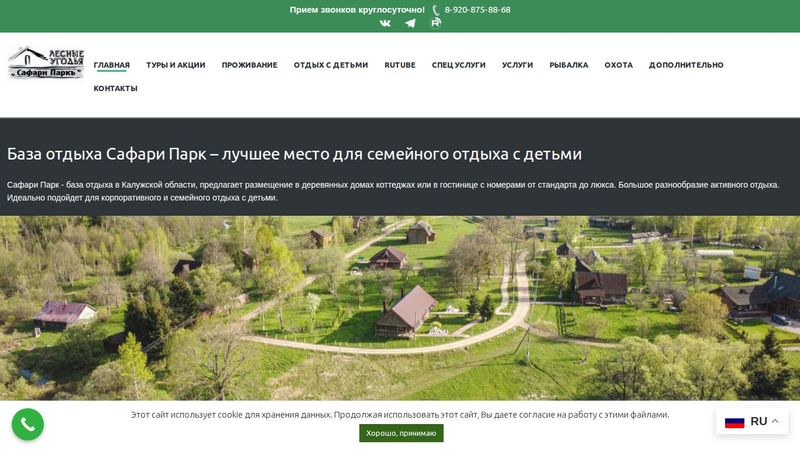Open ОТДЫХ С ДЕТЬМИ page
Image resolution: width=800 pixels, height=449 pixels.
[331, 65]
